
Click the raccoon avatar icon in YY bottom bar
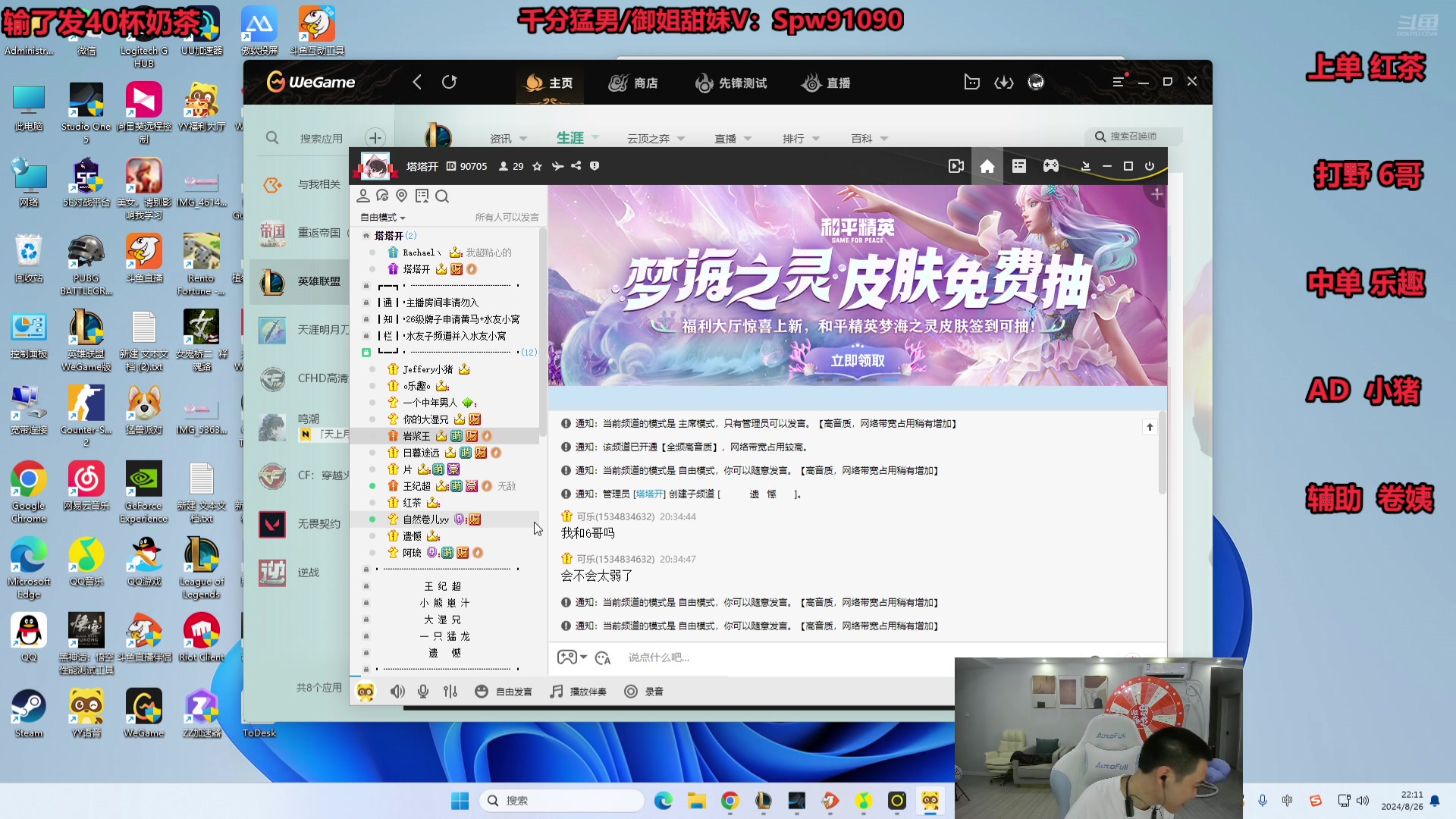tap(366, 692)
